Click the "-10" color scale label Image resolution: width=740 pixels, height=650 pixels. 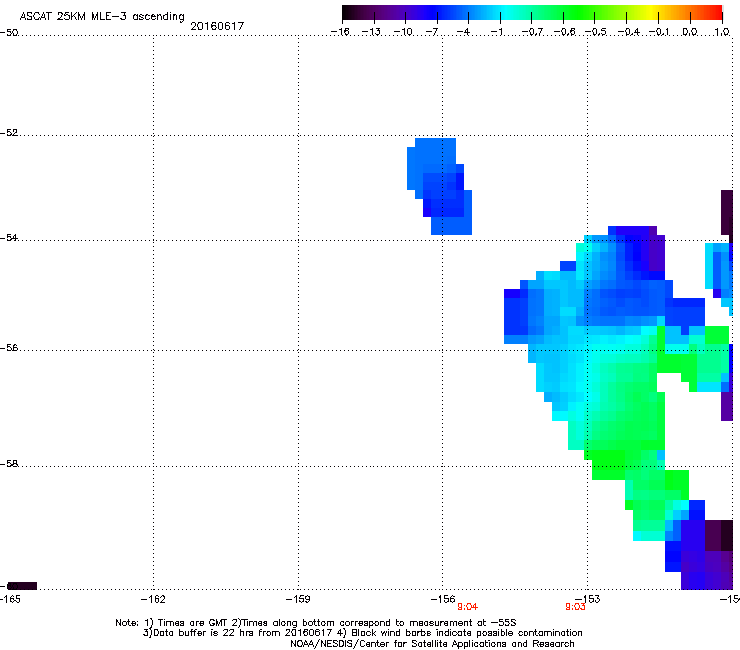[403, 32]
